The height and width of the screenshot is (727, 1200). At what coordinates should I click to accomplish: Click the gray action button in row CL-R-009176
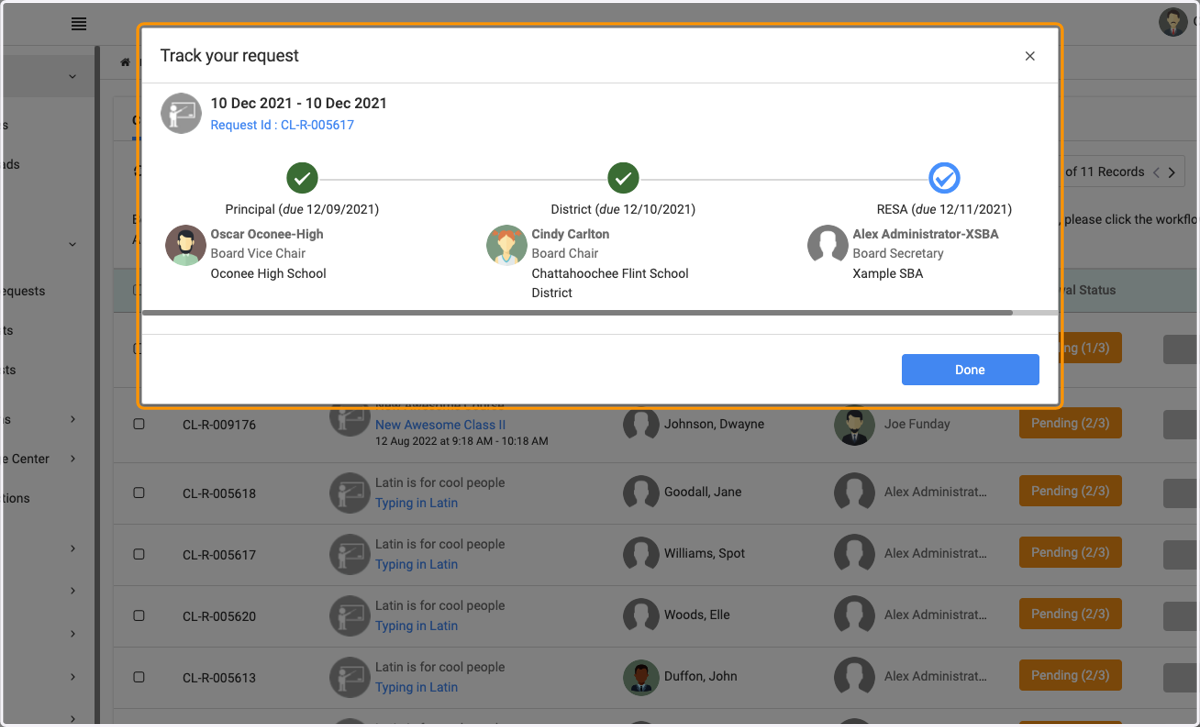1181,424
